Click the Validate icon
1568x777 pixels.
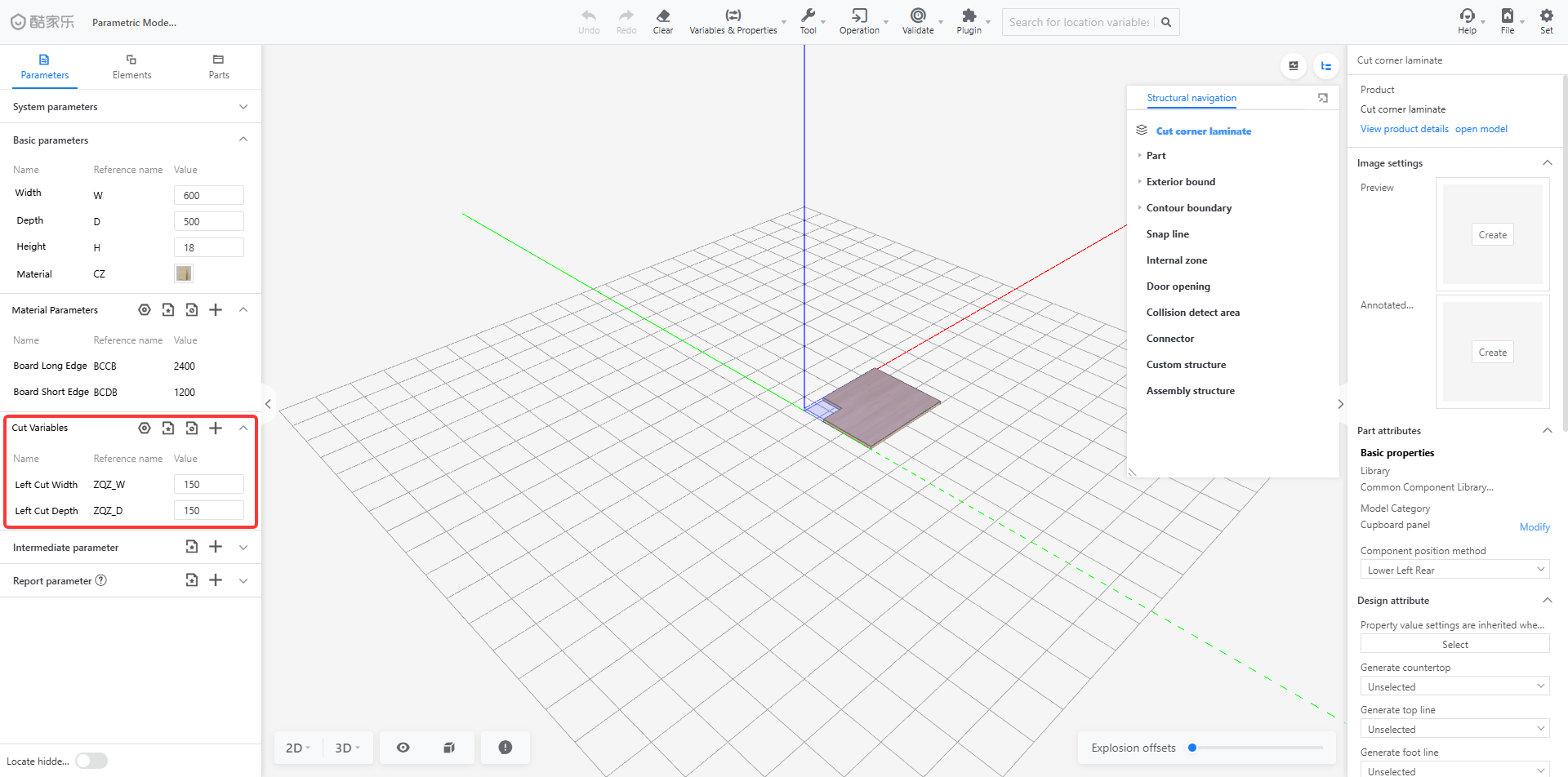pos(918,16)
